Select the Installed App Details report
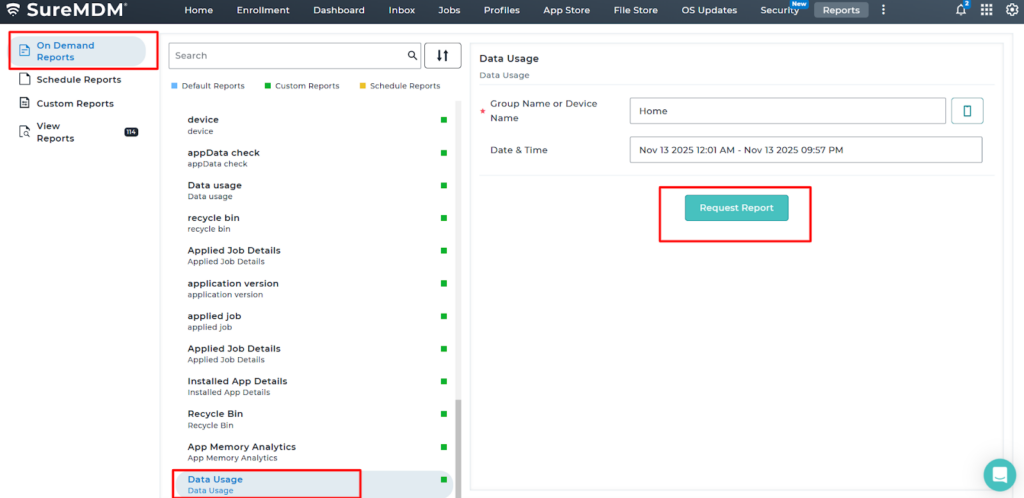Viewport: 1024px width, 498px height. tap(237, 386)
